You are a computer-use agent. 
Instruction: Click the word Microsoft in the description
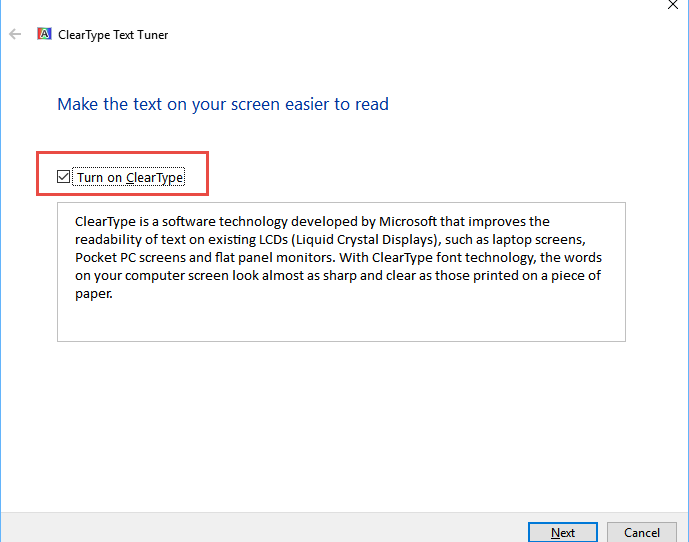tap(408, 221)
